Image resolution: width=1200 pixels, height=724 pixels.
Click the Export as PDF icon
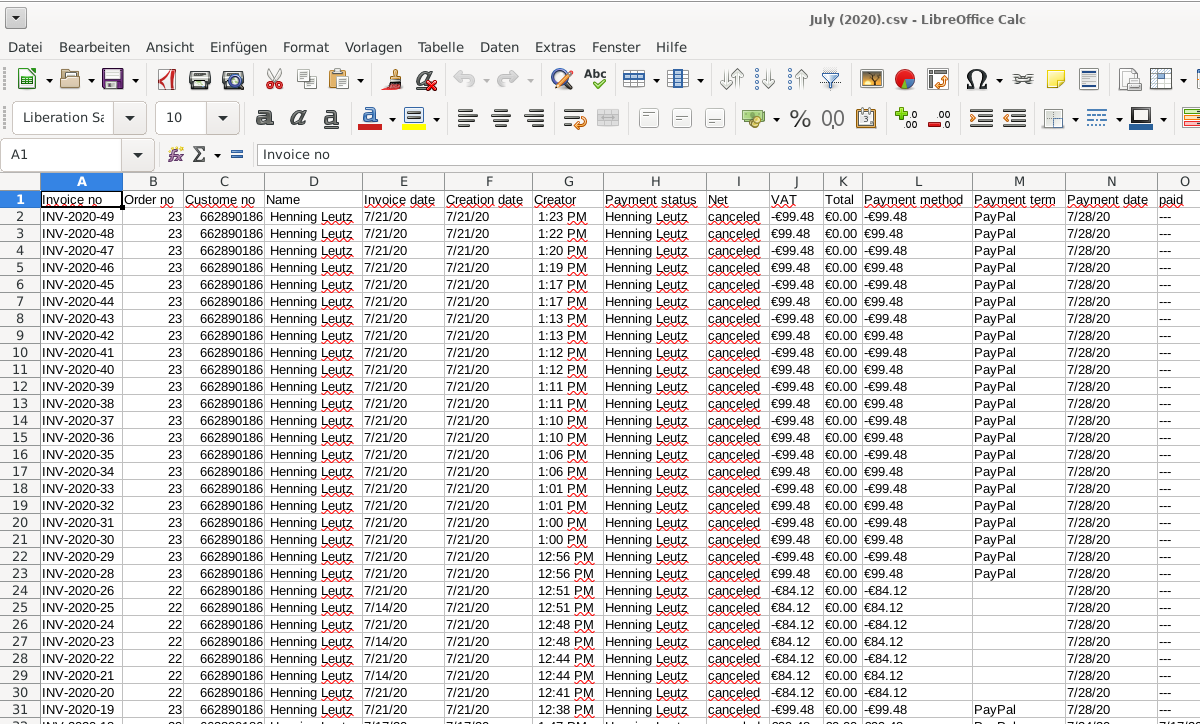point(167,80)
